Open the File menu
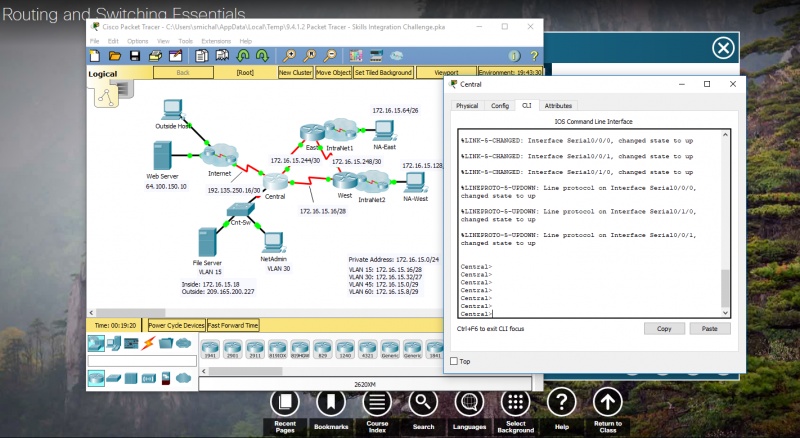 coord(95,41)
